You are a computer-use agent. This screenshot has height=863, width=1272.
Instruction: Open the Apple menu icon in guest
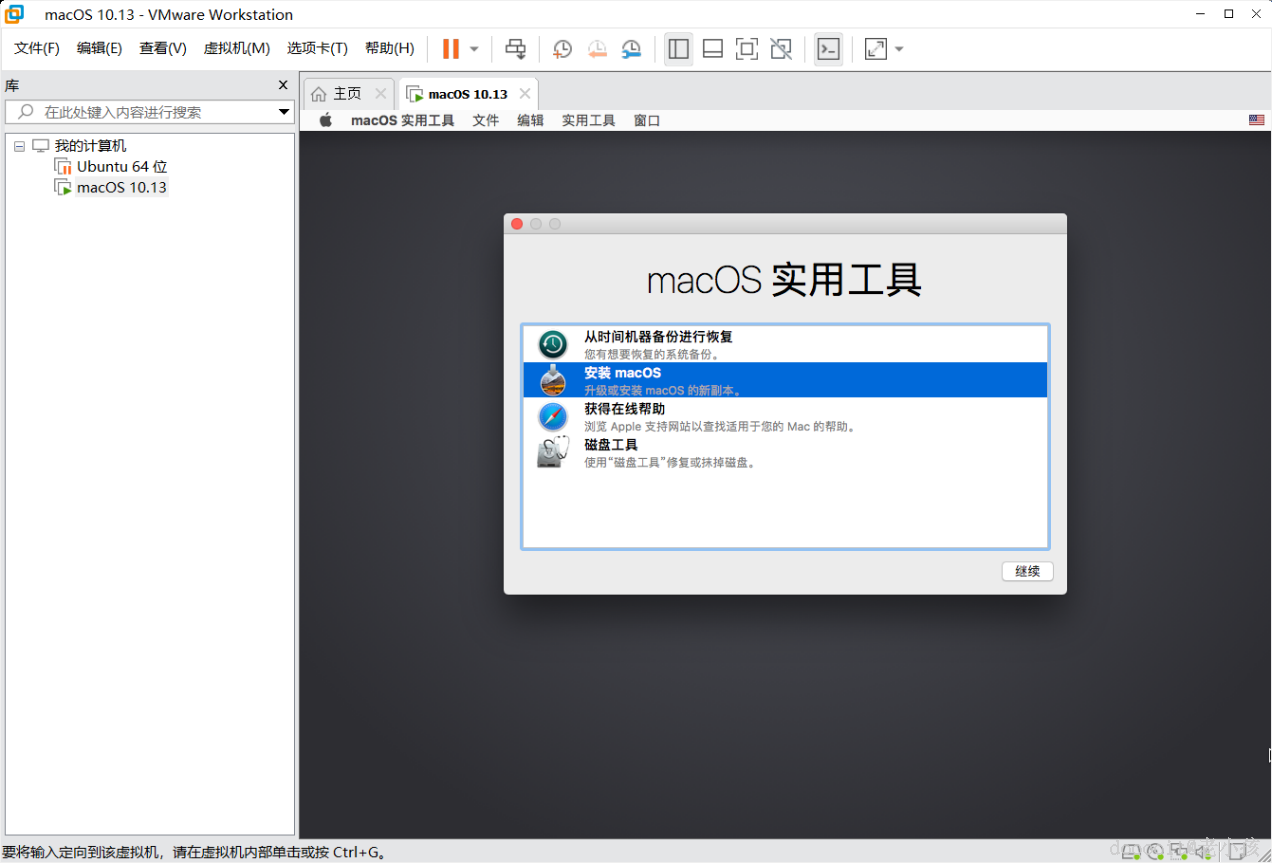coord(325,120)
